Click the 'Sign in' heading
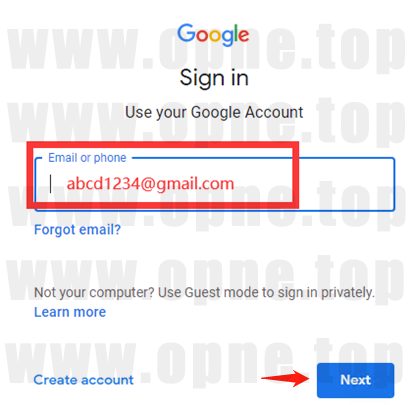The image size is (412, 405). pyautogui.click(x=214, y=78)
